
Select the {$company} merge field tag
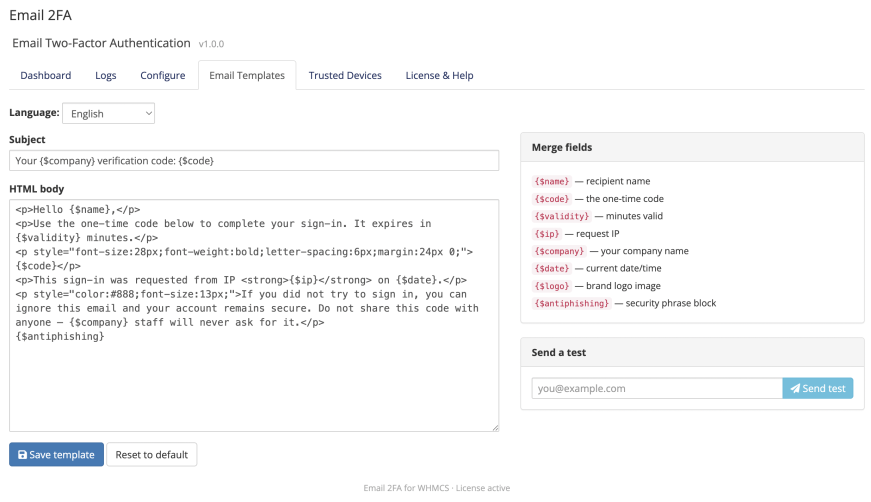point(559,251)
